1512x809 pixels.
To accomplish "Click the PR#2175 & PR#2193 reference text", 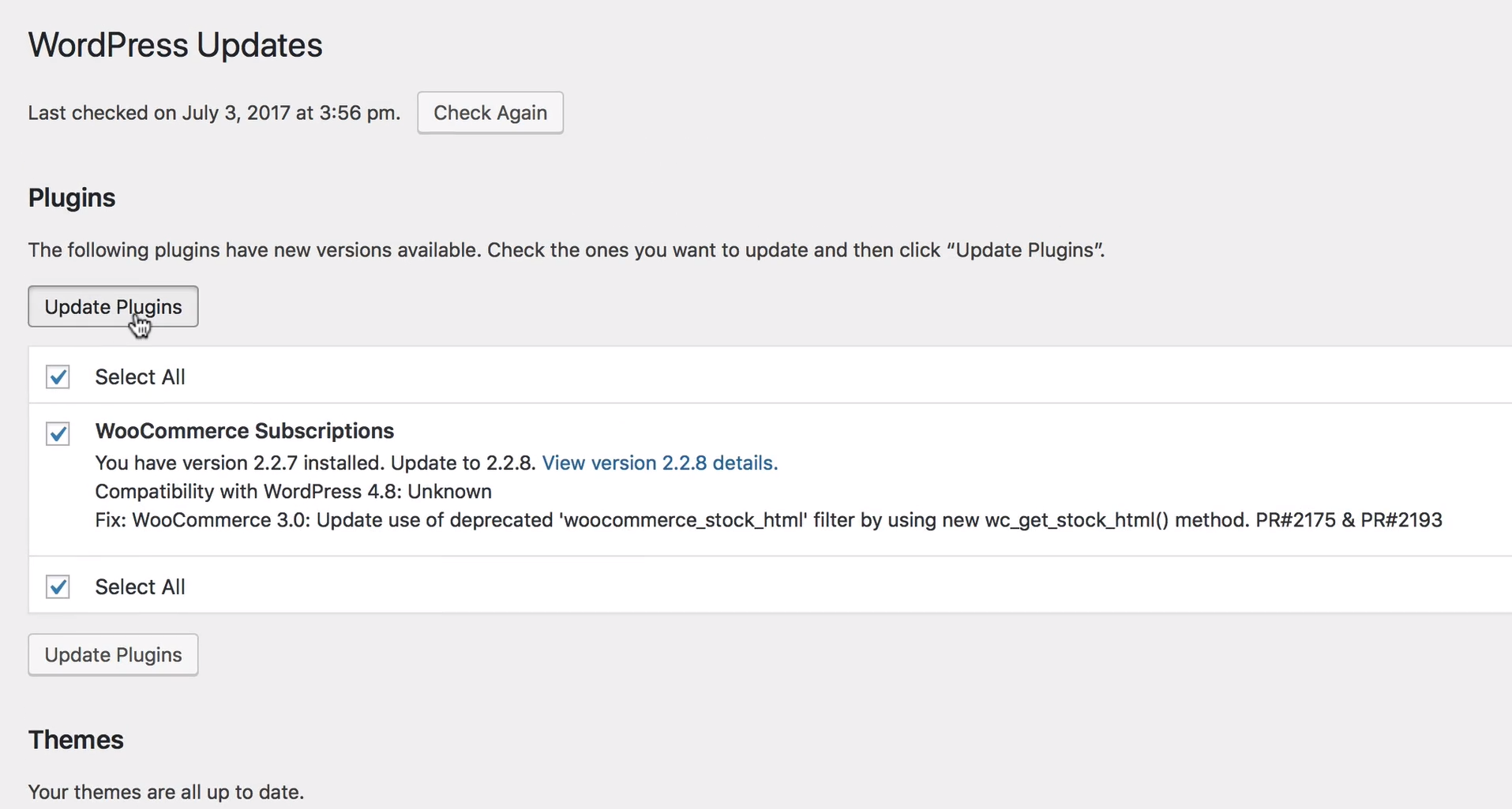I will [x=1349, y=521].
